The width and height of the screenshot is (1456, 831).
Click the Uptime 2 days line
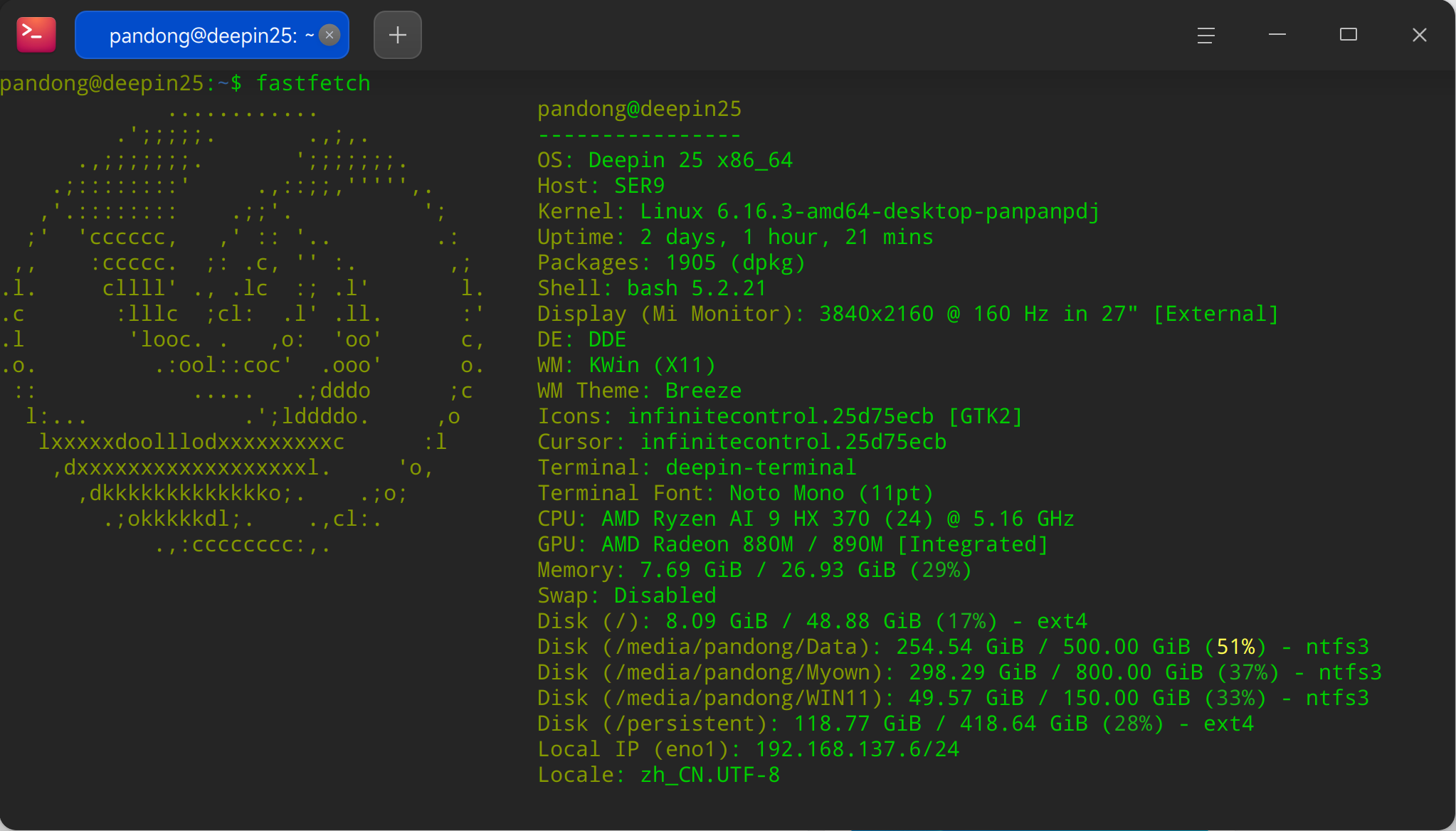click(735, 237)
